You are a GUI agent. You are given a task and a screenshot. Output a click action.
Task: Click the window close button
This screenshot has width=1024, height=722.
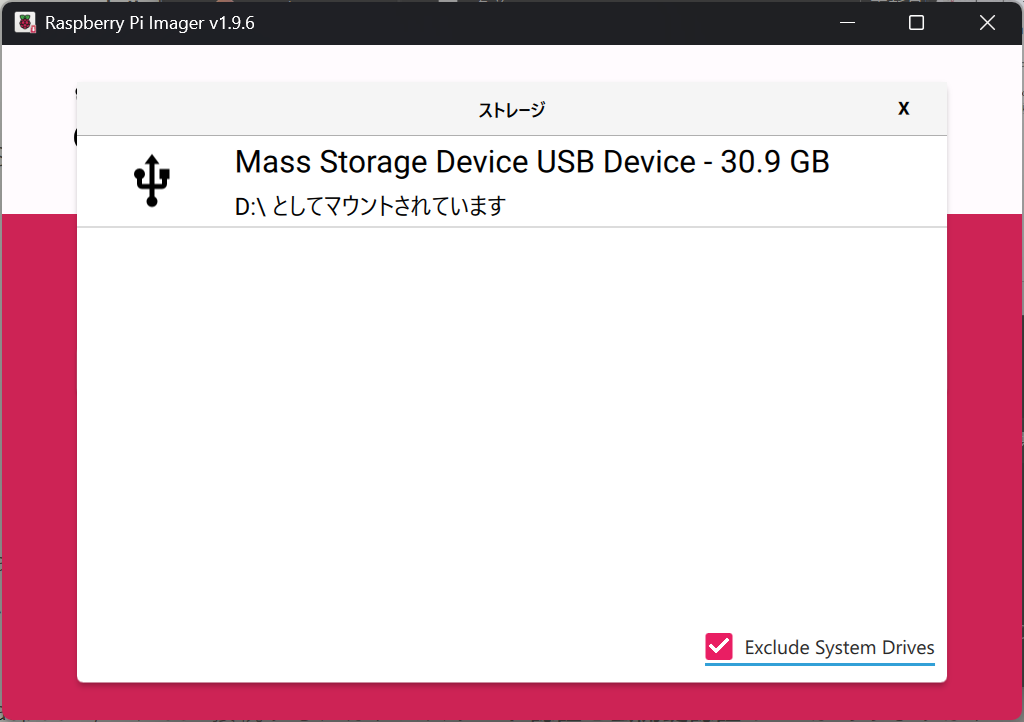987,22
